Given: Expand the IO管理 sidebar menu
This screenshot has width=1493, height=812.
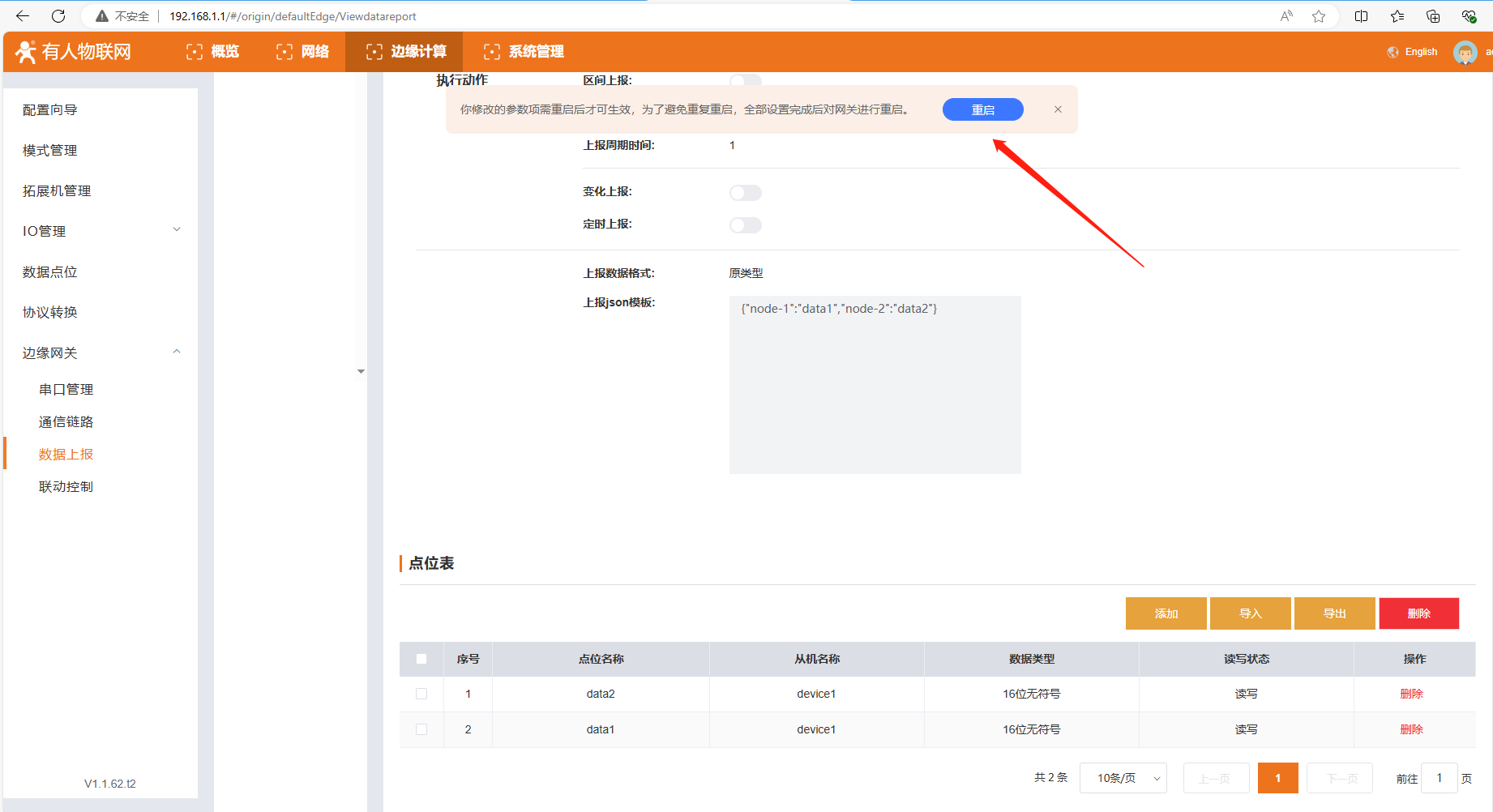Looking at the screenshot, I should [177, 230].
